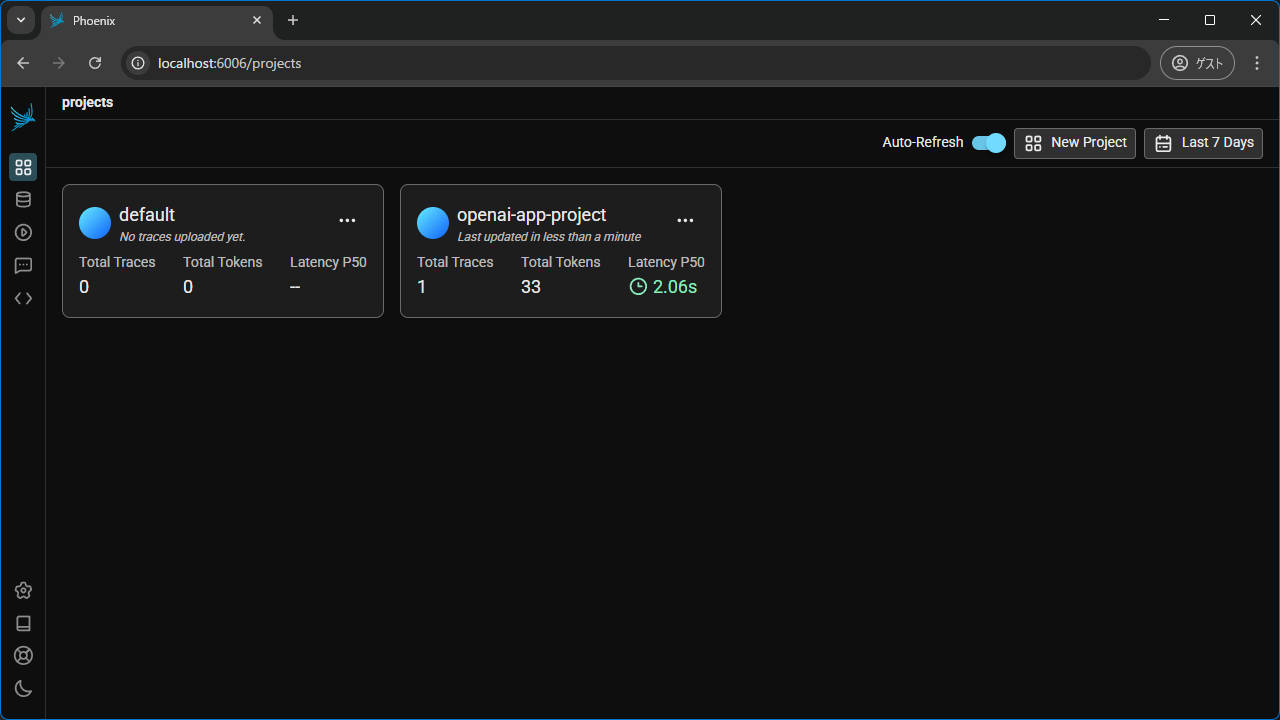Switch theme with the moon icon
The width and height of the screenshot is (1280, 720).
(23, 688)
